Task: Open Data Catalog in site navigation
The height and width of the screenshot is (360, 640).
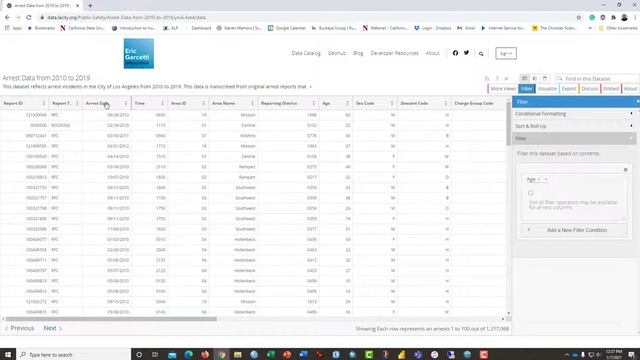Action: coord(306,53)
